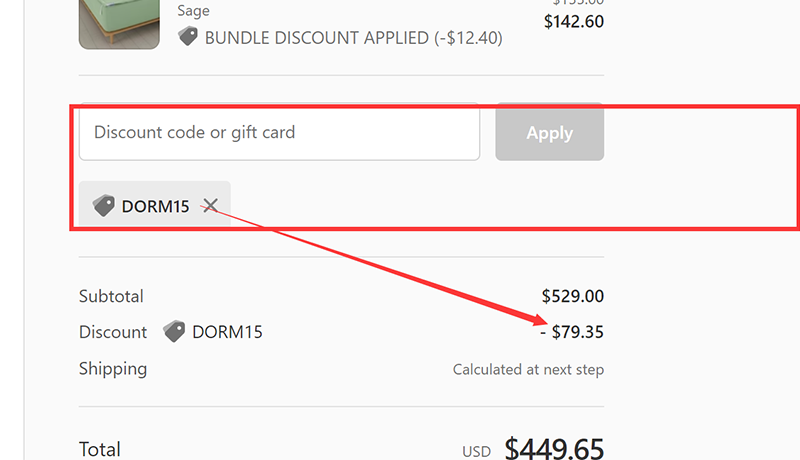Click the Sage variant label
The image size is (800, 460).
[x=193, y=11]
